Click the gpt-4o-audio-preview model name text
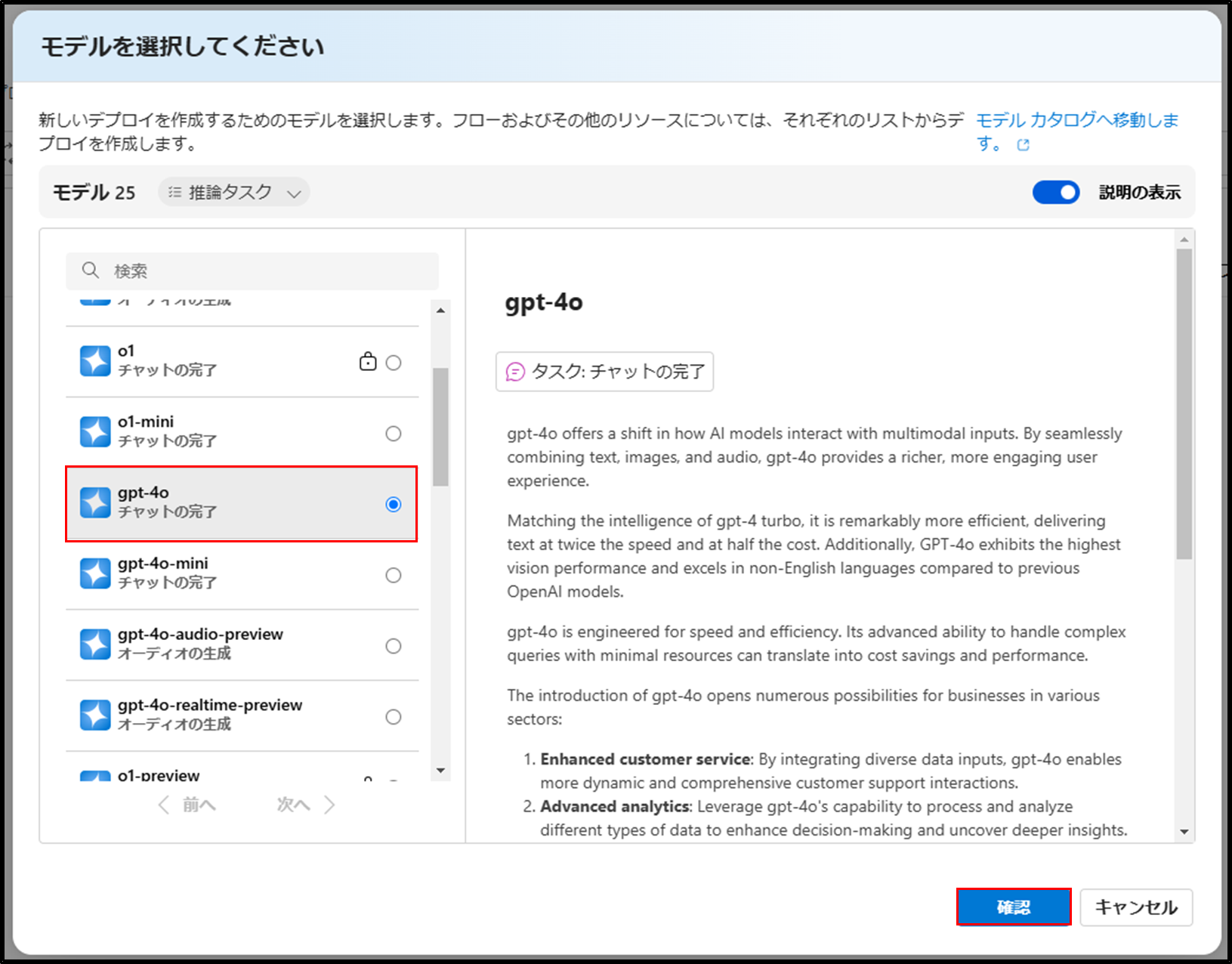This screenshot has height=964, width=1232. [201, 635]
